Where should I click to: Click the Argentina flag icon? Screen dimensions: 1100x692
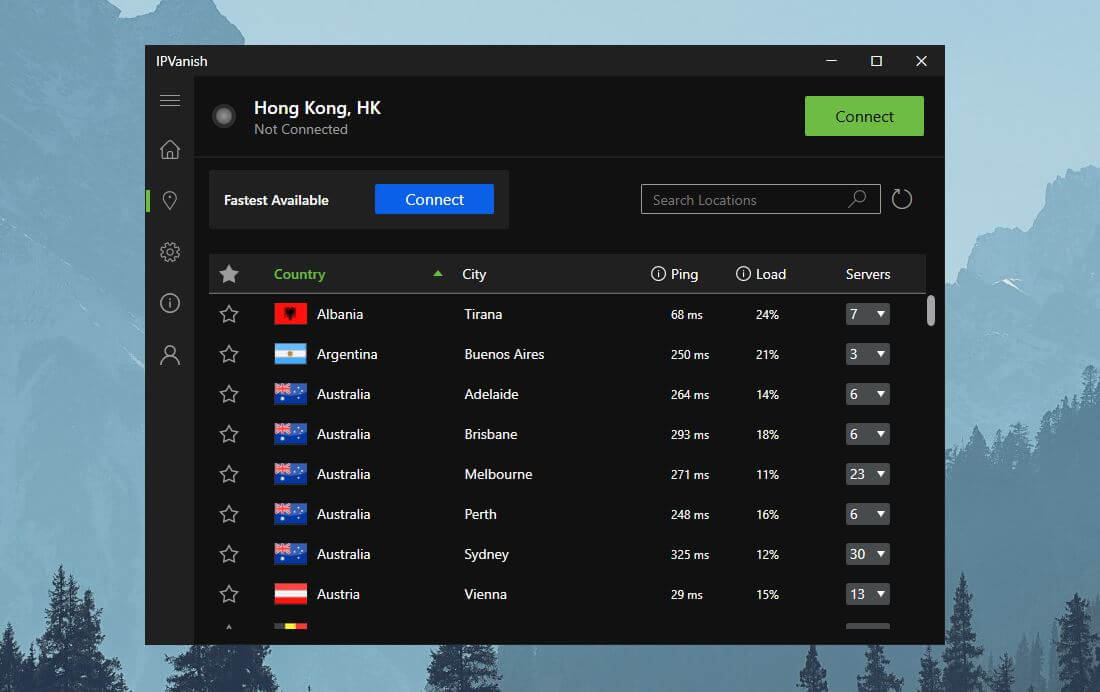pos(290,354)
